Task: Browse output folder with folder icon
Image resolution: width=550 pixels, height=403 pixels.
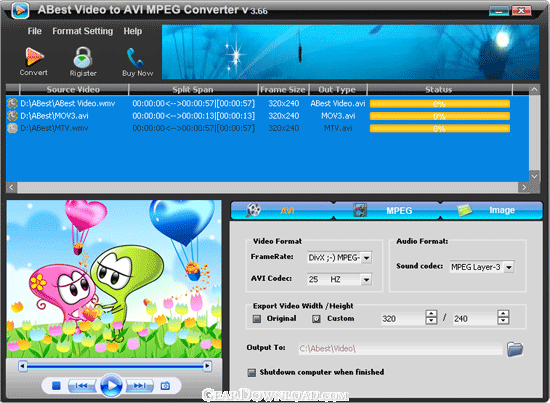Action: 515,349
